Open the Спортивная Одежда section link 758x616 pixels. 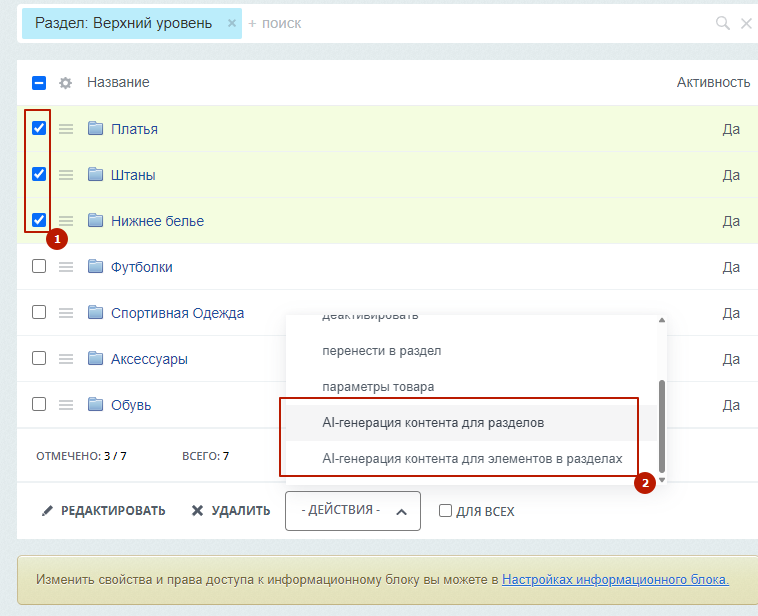pyautogui.click(x=177, y=313)
